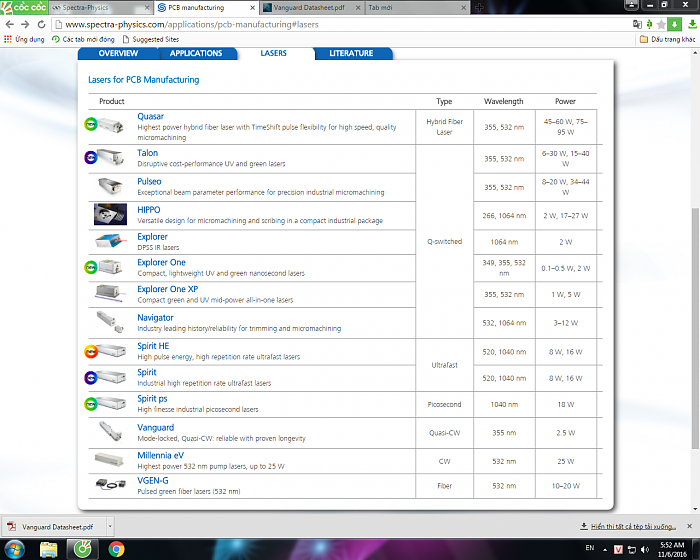Open Dấu trang khác bookmarks folder
The image size is (700, 560).
667,39
